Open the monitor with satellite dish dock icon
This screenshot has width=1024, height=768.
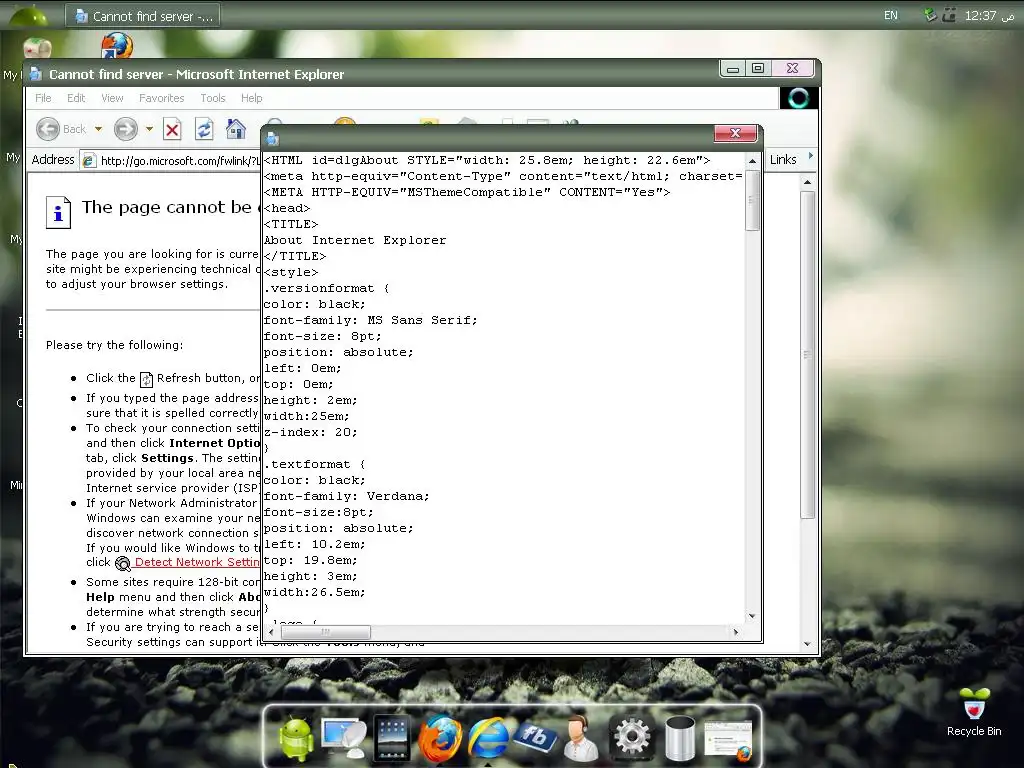pos(344,737)
